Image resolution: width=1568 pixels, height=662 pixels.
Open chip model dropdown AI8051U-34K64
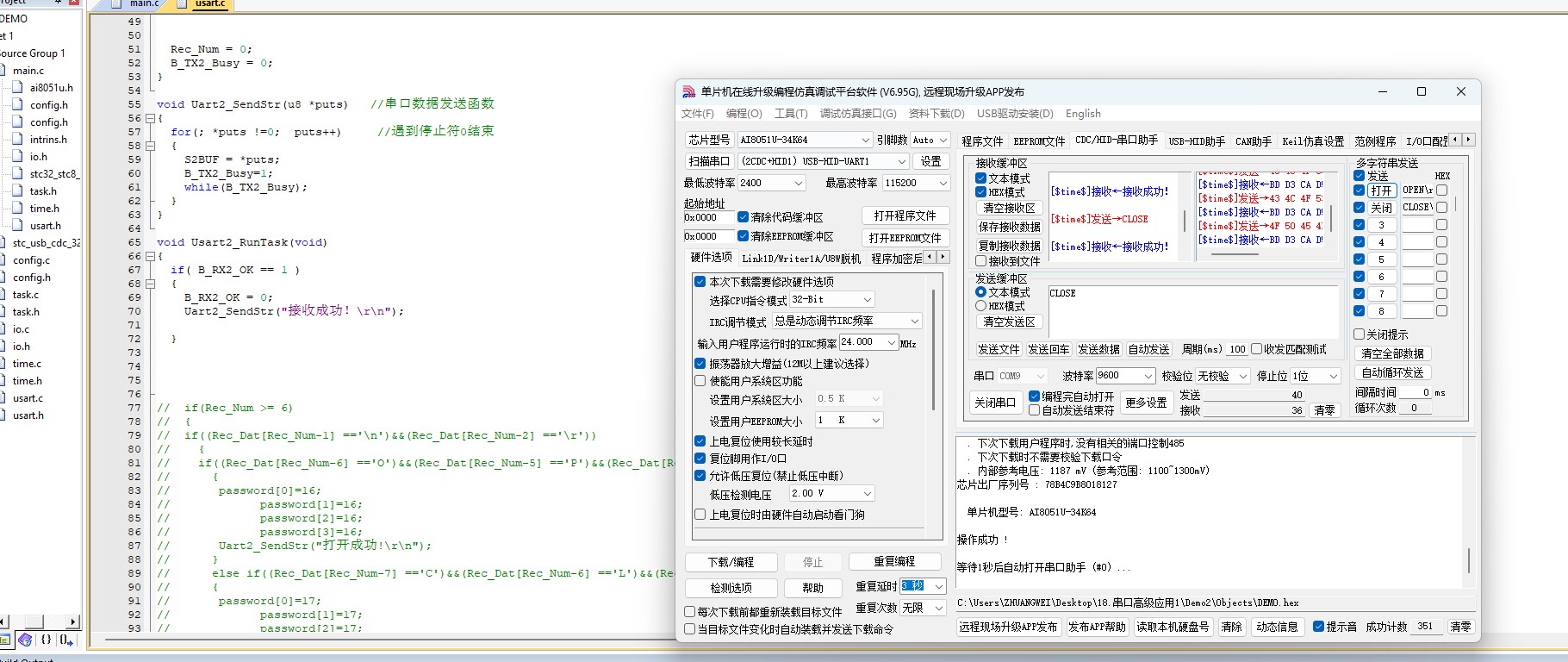click(805, 140)
